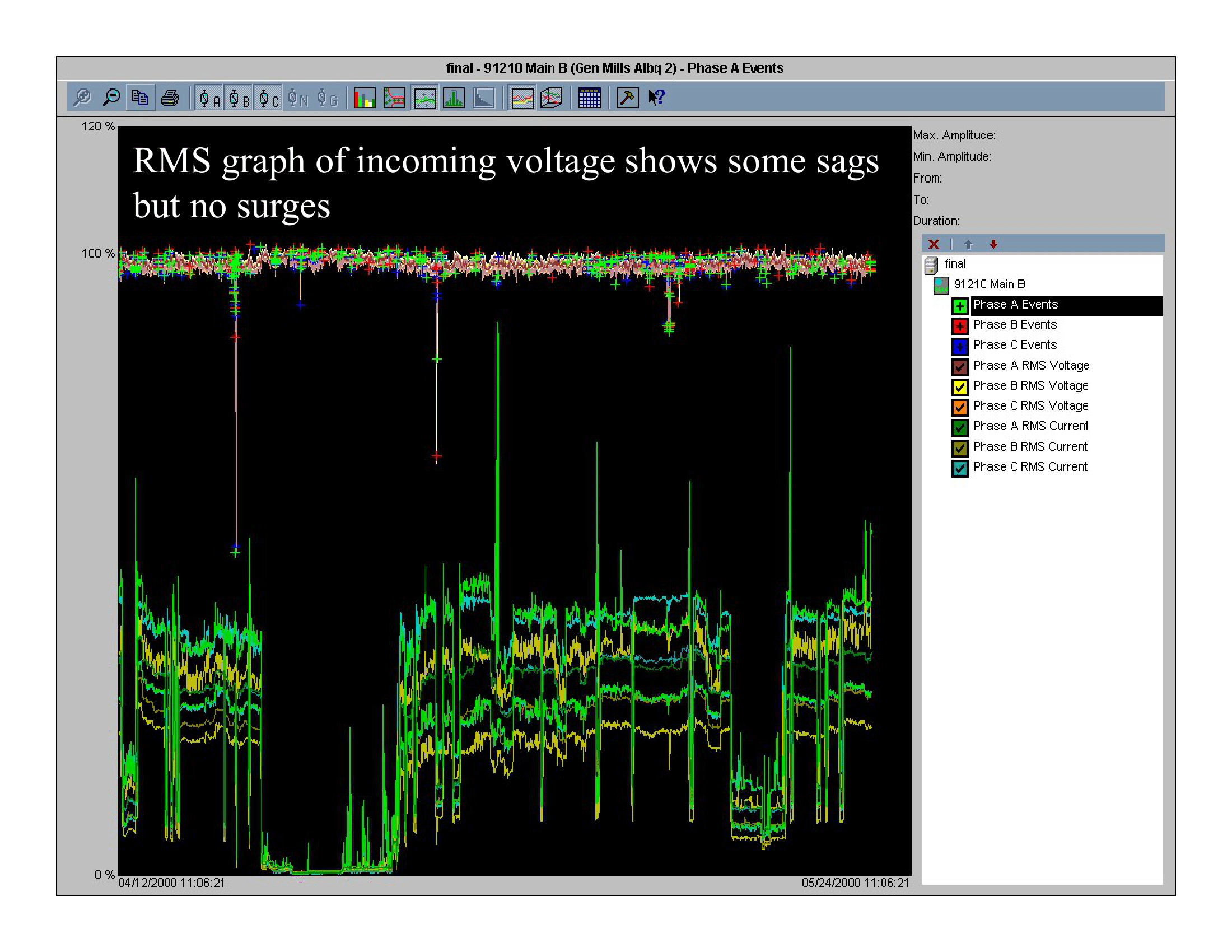
Task: Click the move down red arrow
Action: 993,244
